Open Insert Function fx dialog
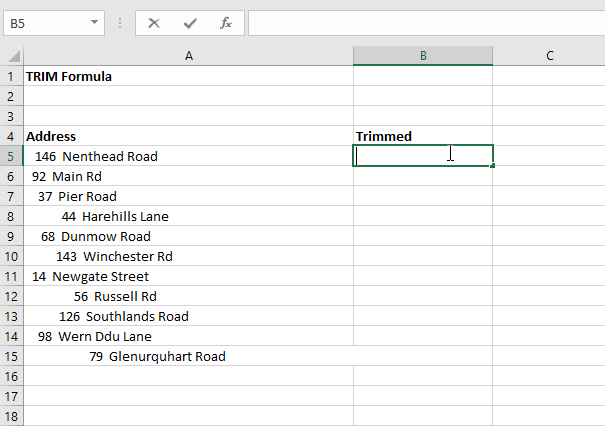This screenshot has width=605, height=426. pyautogui.click(x=226, y=22)
